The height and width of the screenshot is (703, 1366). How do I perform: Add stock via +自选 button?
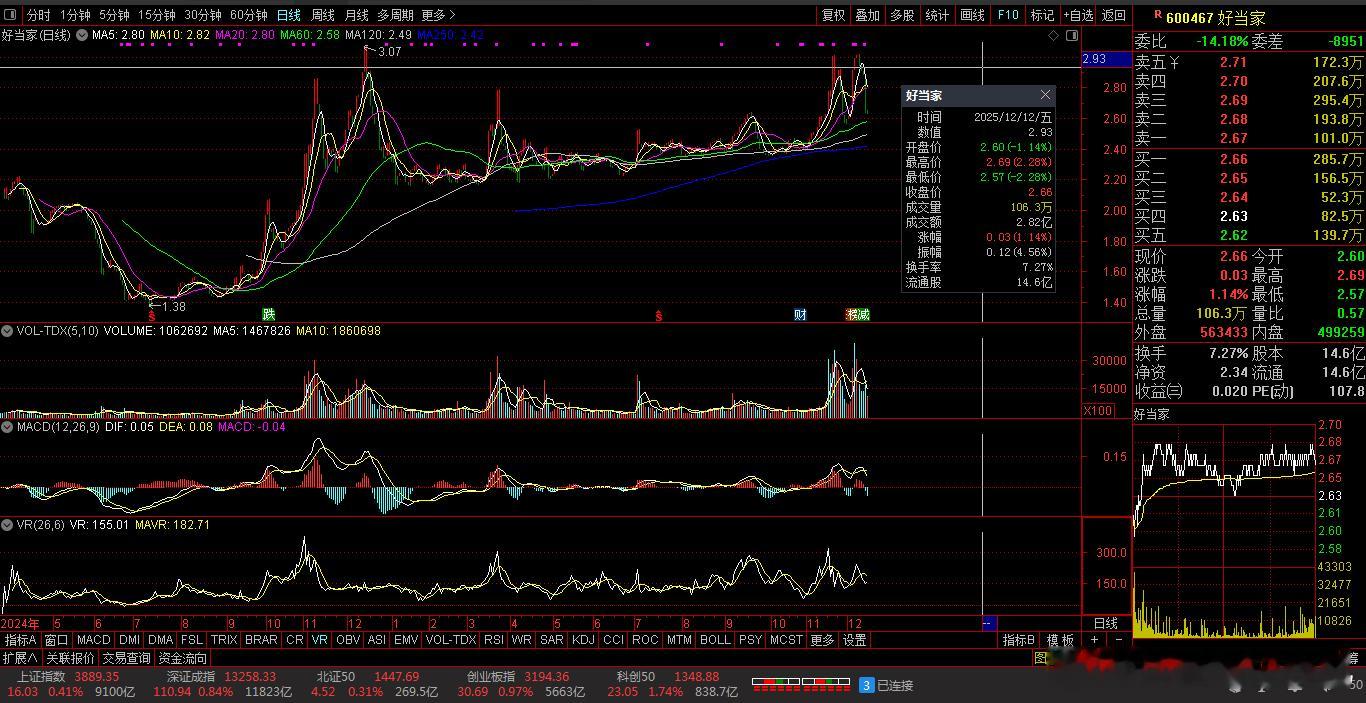[x=1078, y=15]
